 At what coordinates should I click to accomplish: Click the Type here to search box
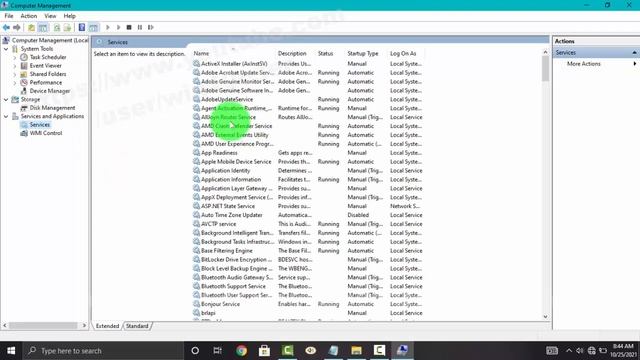[x=103, y=351]
